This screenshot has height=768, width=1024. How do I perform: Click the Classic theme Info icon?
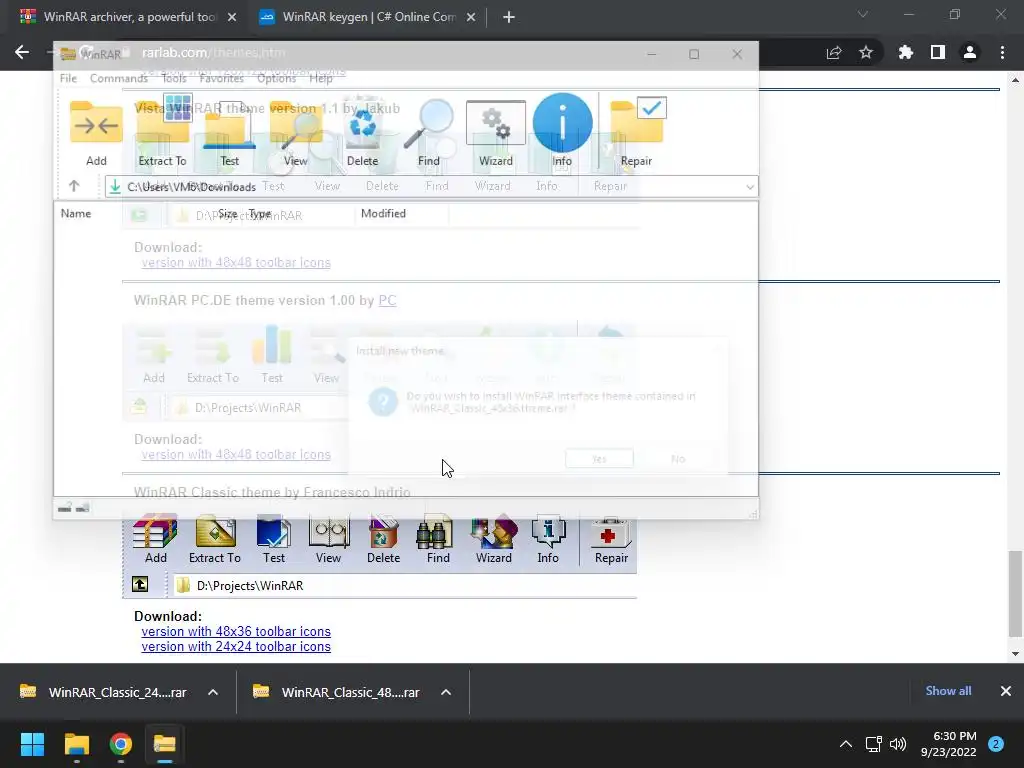(548, 541)
